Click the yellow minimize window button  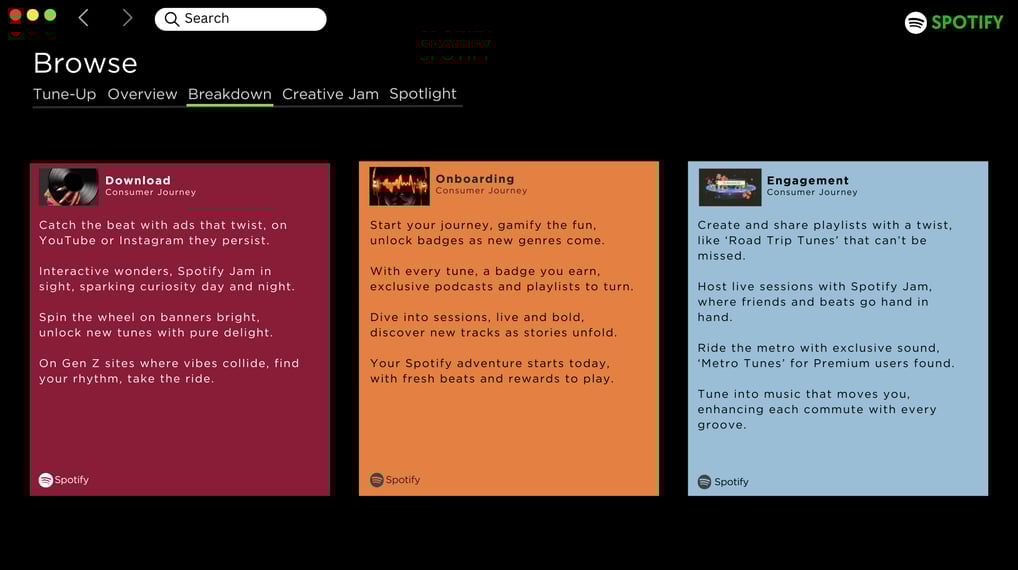[32, 15]
